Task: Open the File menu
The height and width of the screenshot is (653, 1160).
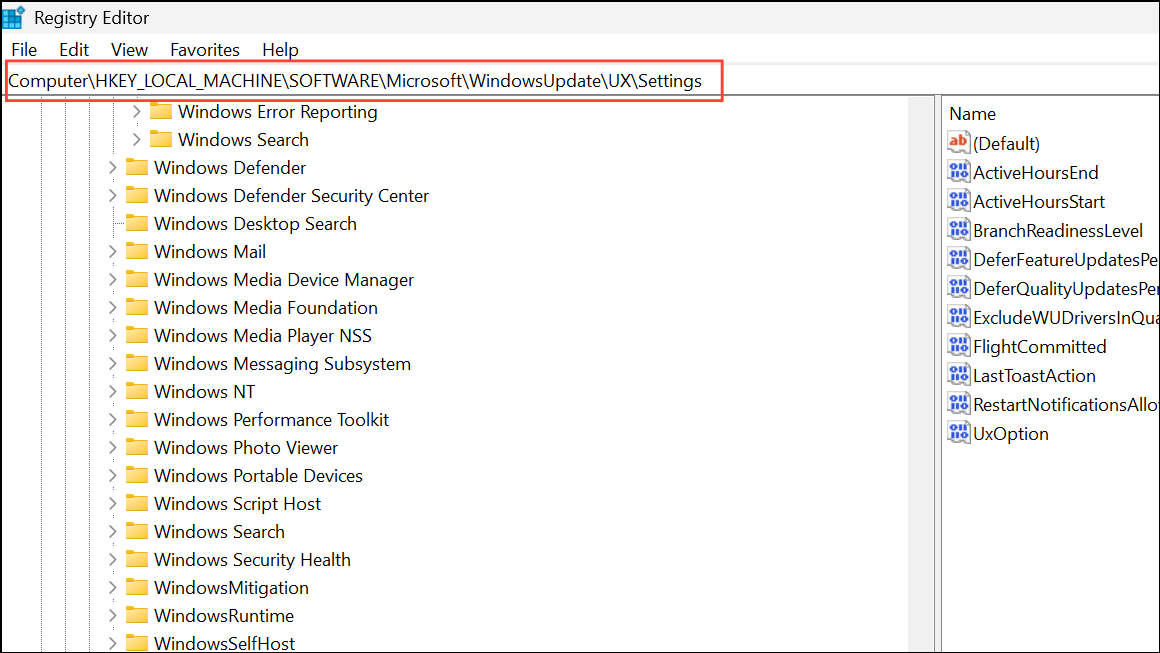Action: click(x=24, y=50)
